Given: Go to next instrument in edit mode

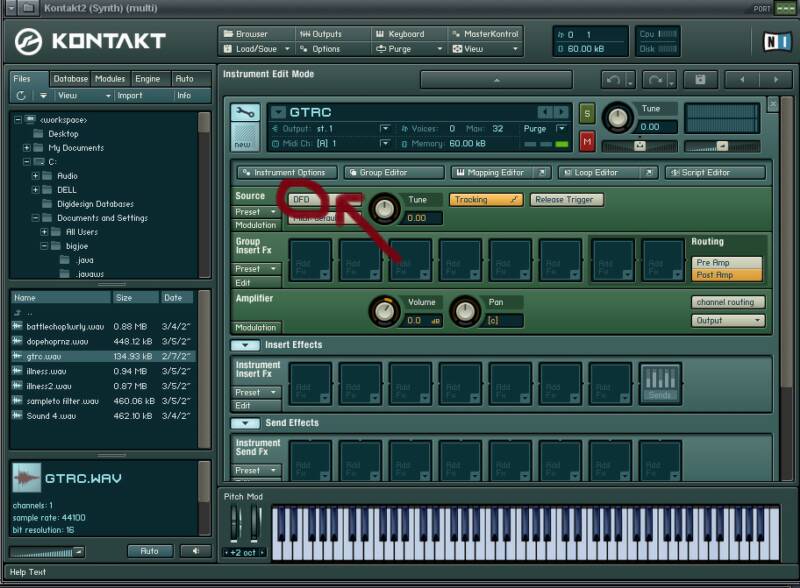Looking at the screenshot, I should (x=776, y=80).
